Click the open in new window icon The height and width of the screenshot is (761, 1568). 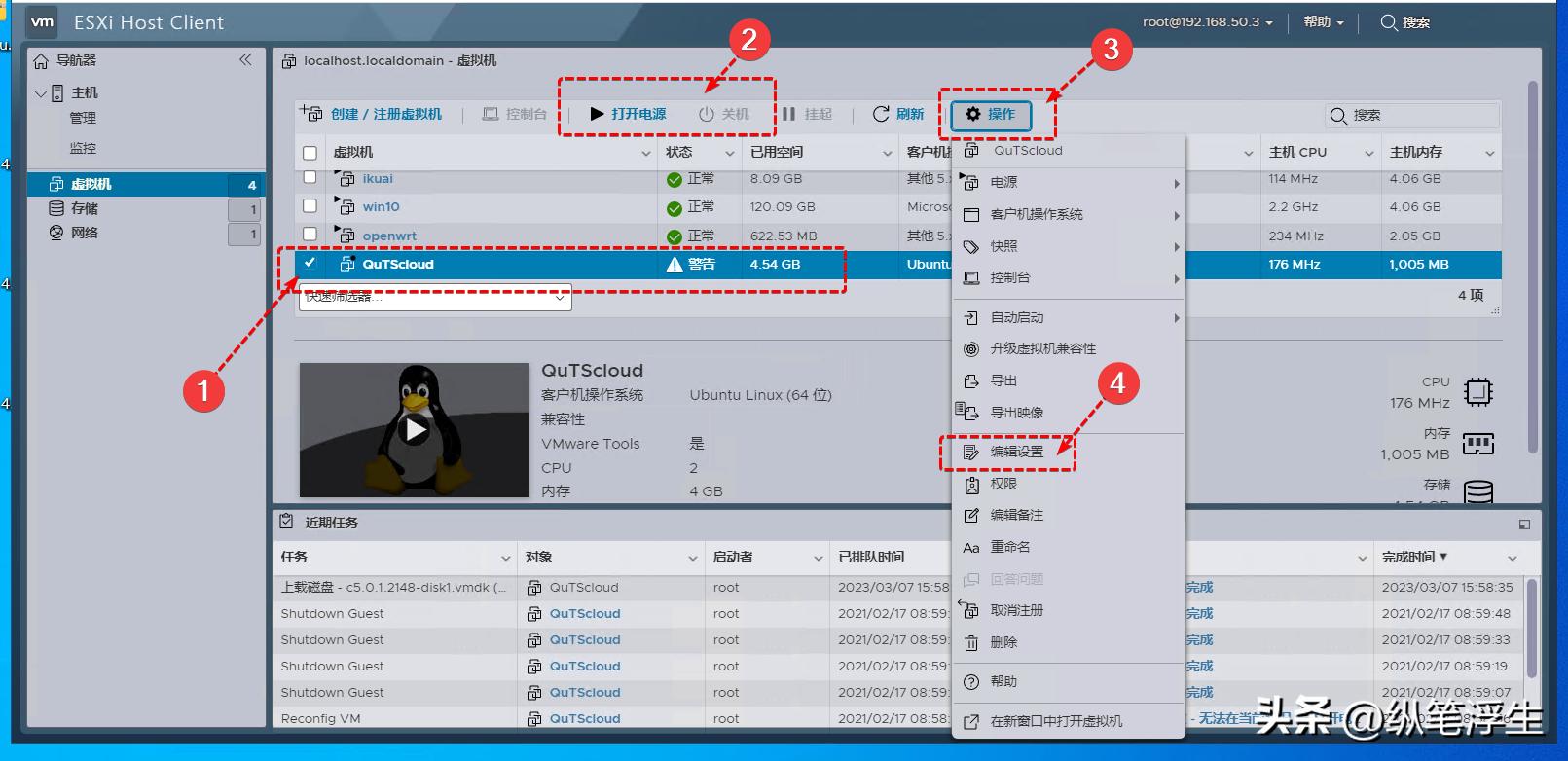point(970,722)
